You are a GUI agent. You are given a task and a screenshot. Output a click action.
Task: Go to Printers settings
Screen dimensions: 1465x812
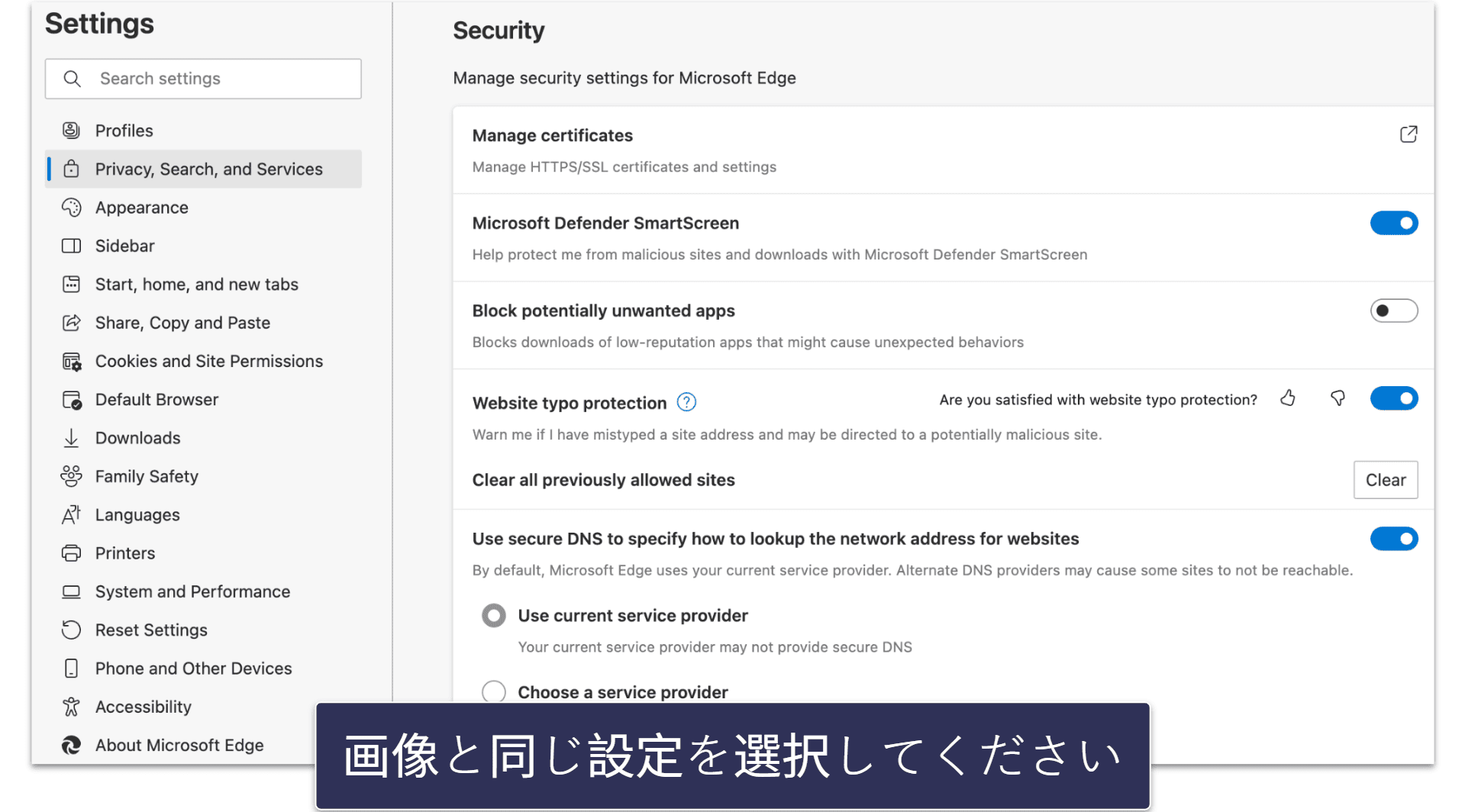[x=203, y=553]
